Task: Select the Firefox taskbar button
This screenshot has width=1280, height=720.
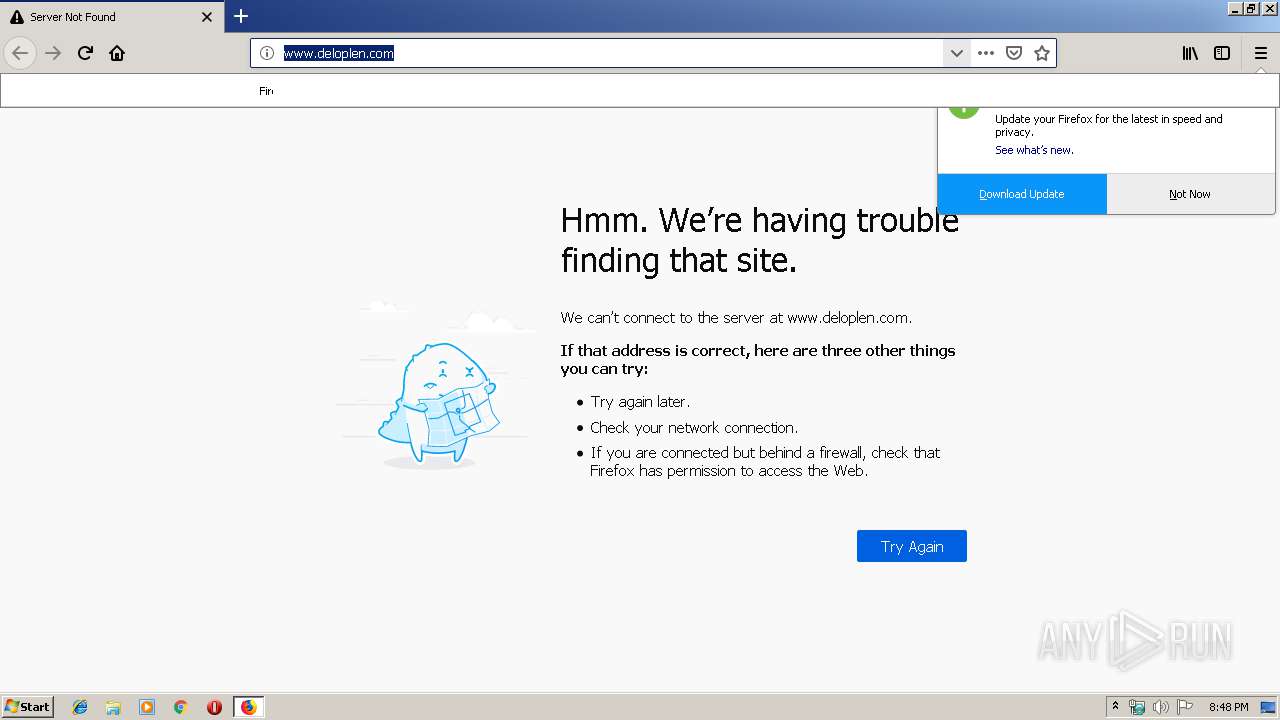Action: click(248, 707)
